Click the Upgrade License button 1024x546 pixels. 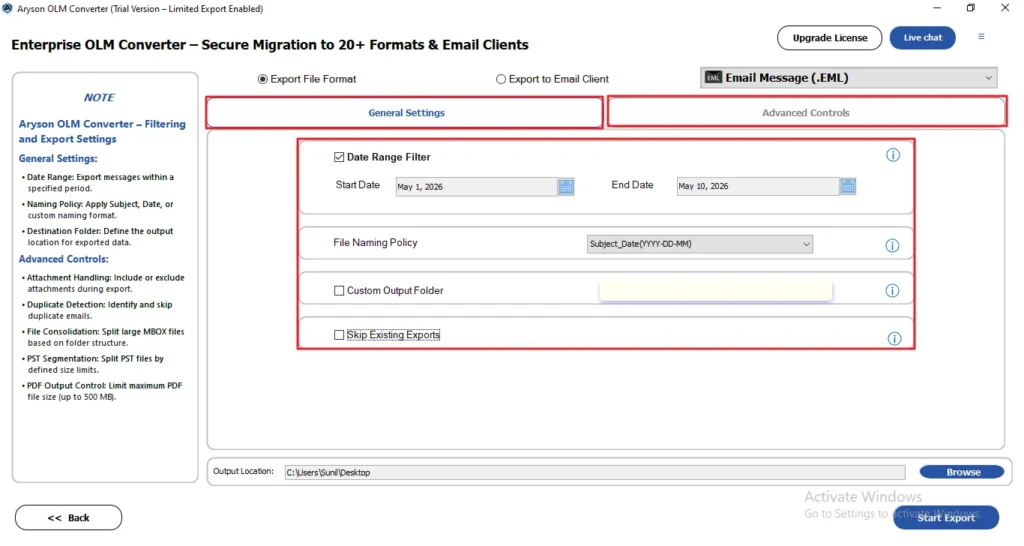click(x=829, y=38)
